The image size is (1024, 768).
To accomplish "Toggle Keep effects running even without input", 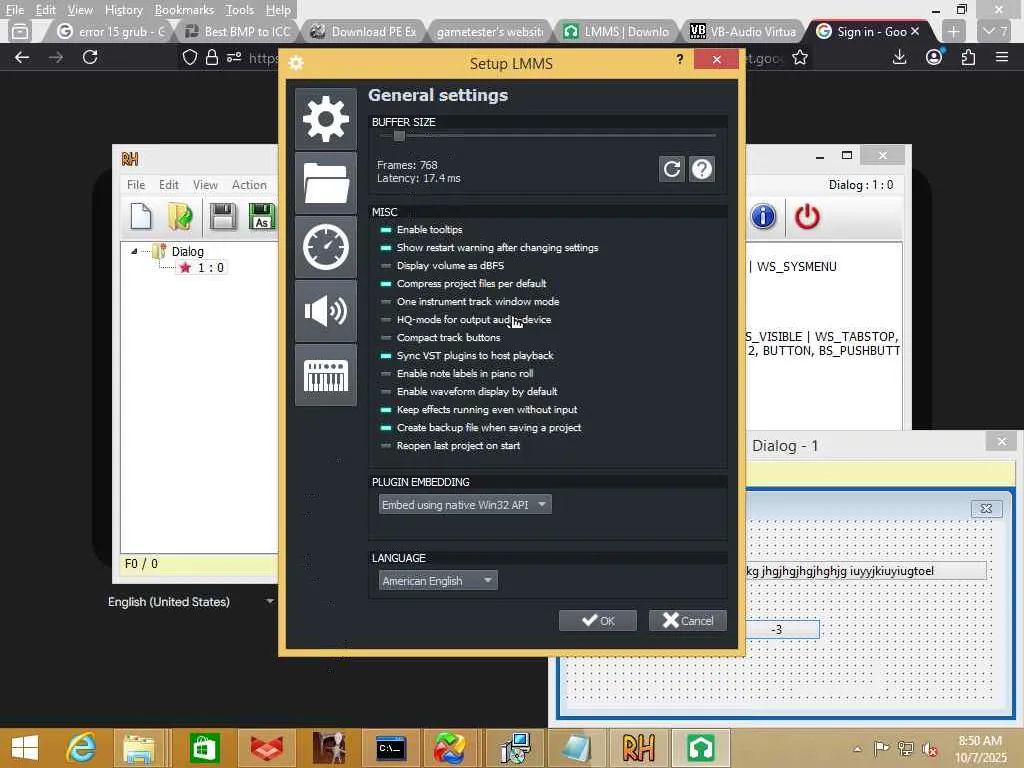I will (x=479, y=409).
